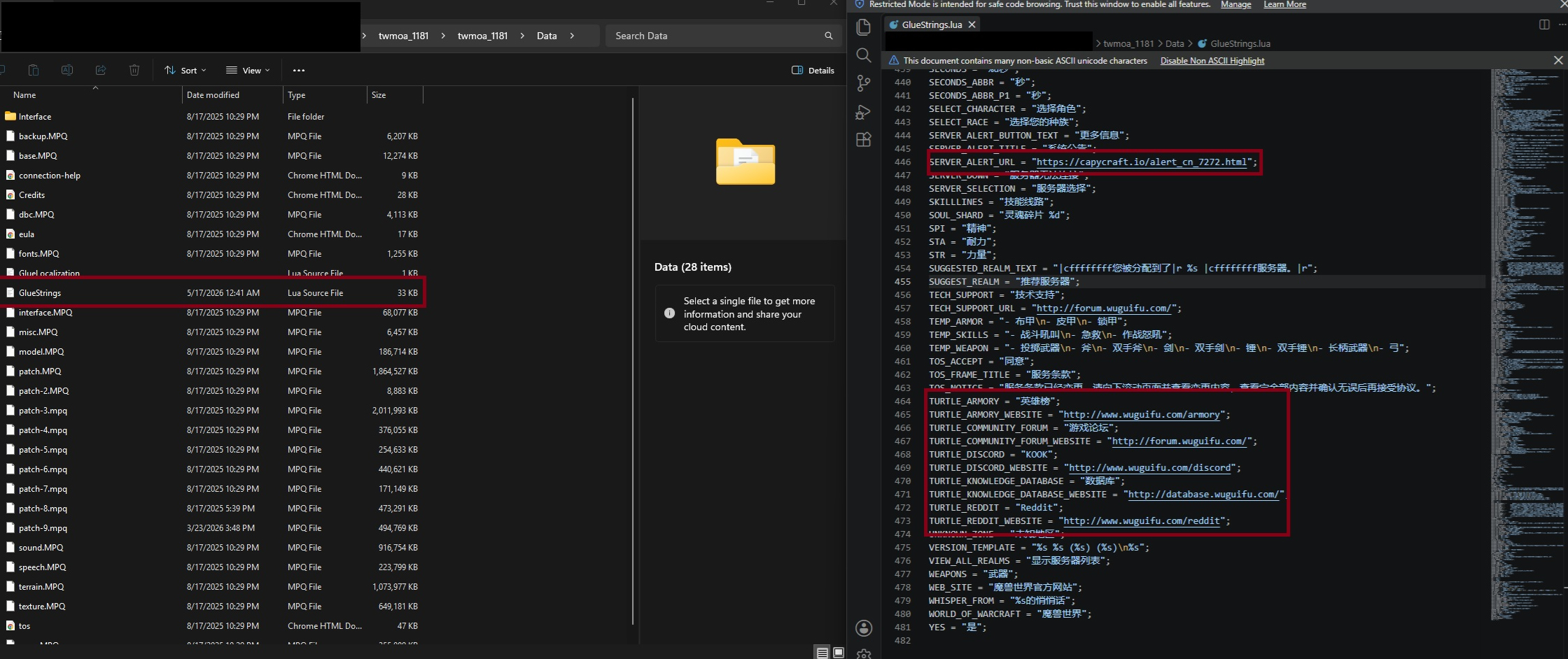The width and height of the screenshot is (1568, 659).
Task: Click the Paste icon in File Explorer toolbar
Action: [x=33, y=70]
